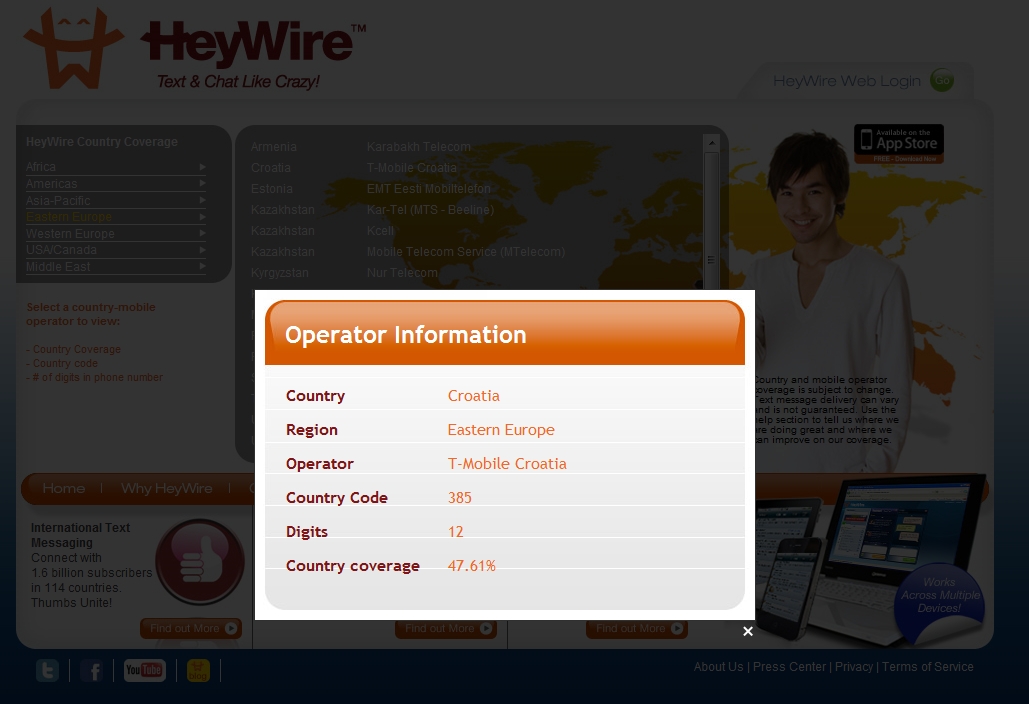Viewport: 1029px width, 704px height.
Task: Close the Operator Information popup
Action: [747, 631]
